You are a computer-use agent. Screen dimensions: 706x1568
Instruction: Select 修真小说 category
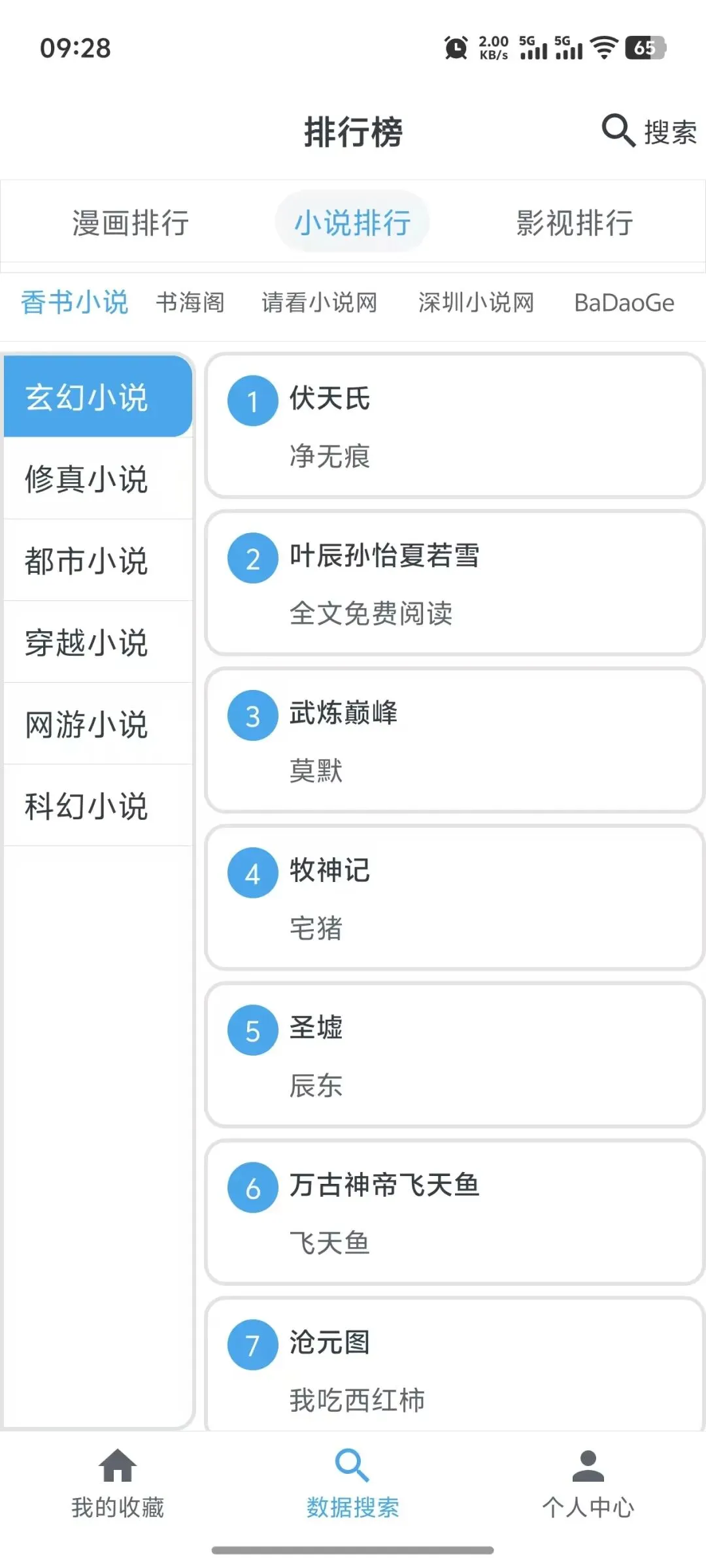pyautogui.click(x=87, y=479)
